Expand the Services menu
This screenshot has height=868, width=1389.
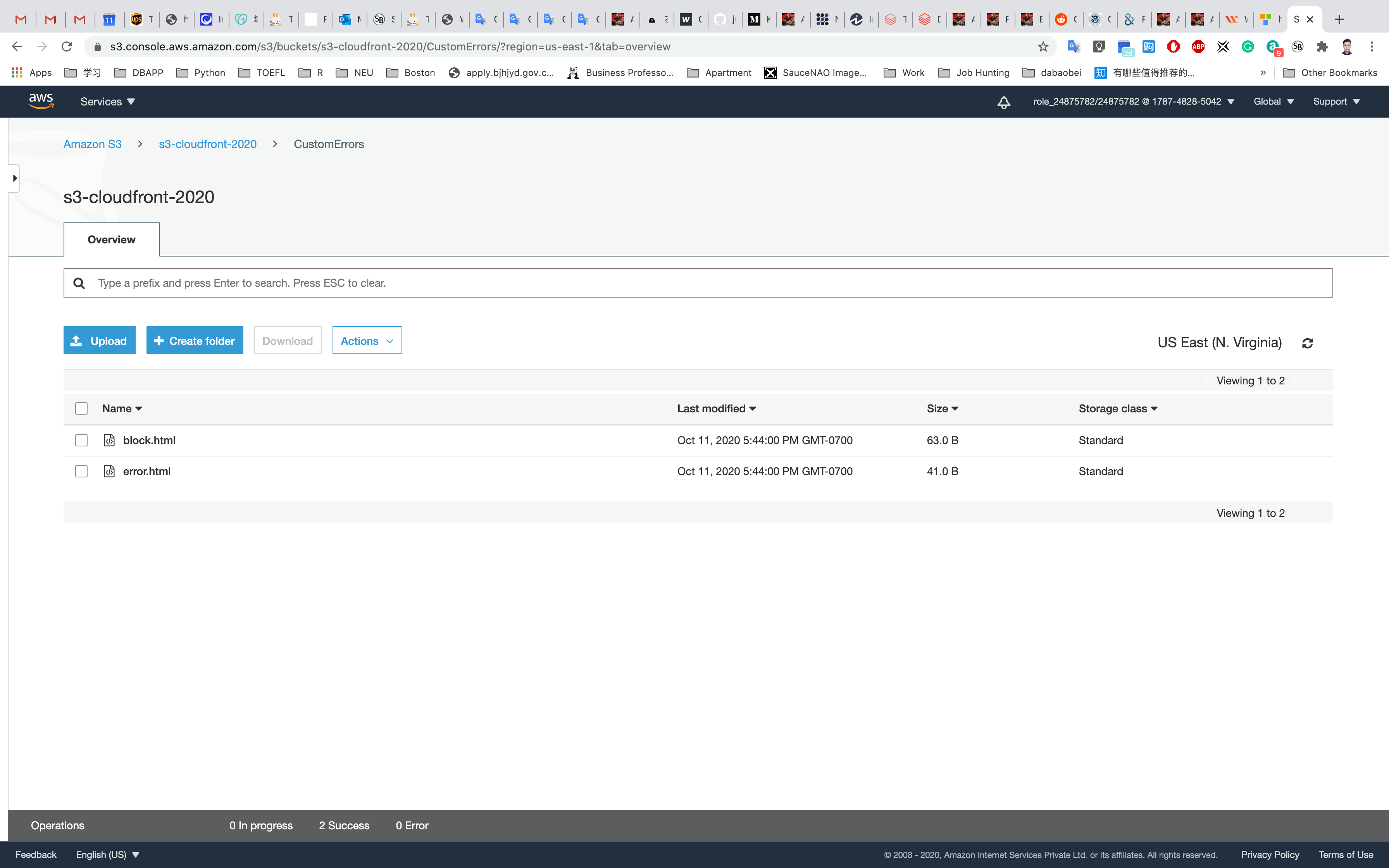pos(107,102)
